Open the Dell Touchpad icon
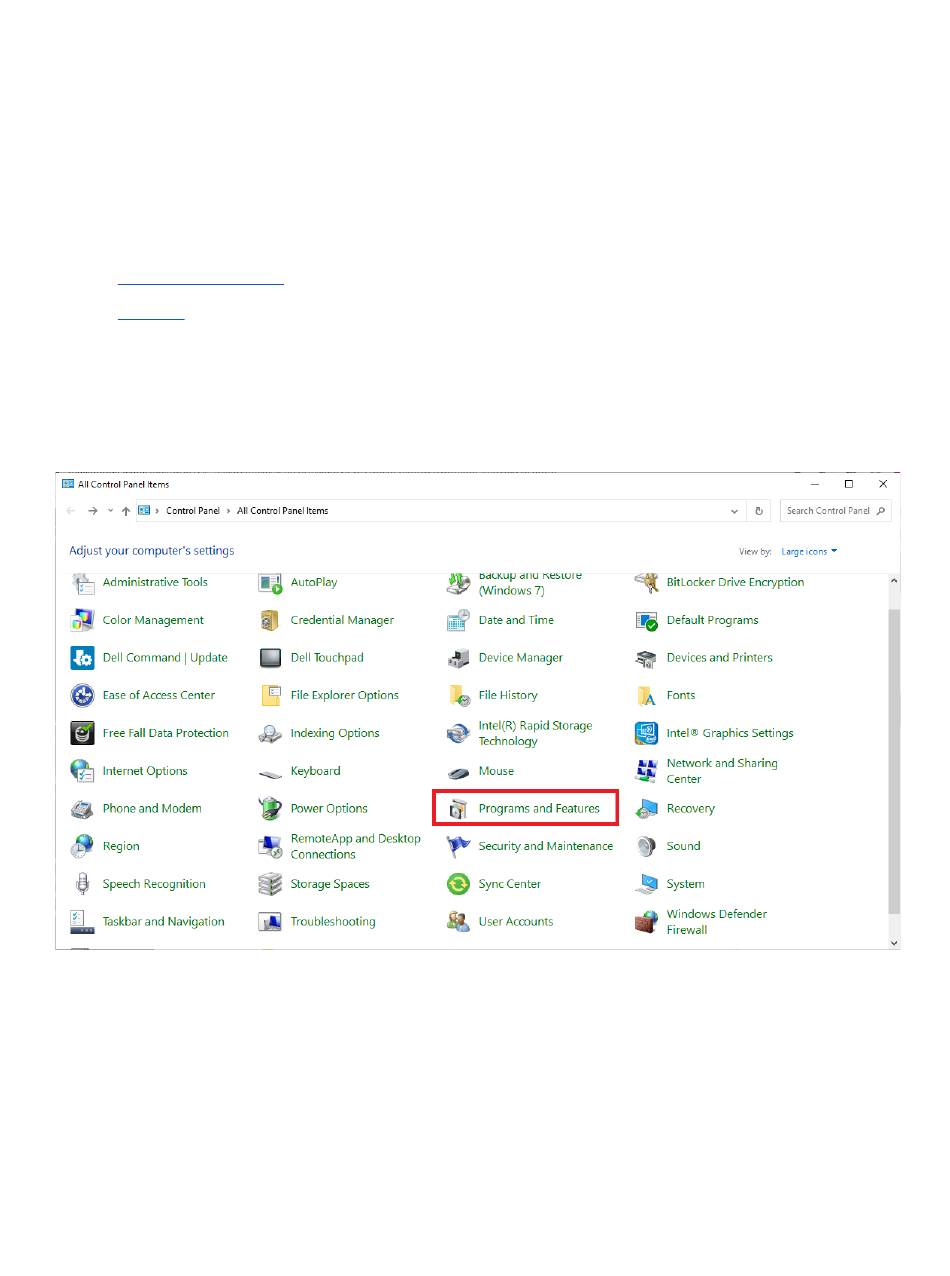This screenshot has width=950, height=1276. coord(270,658)
